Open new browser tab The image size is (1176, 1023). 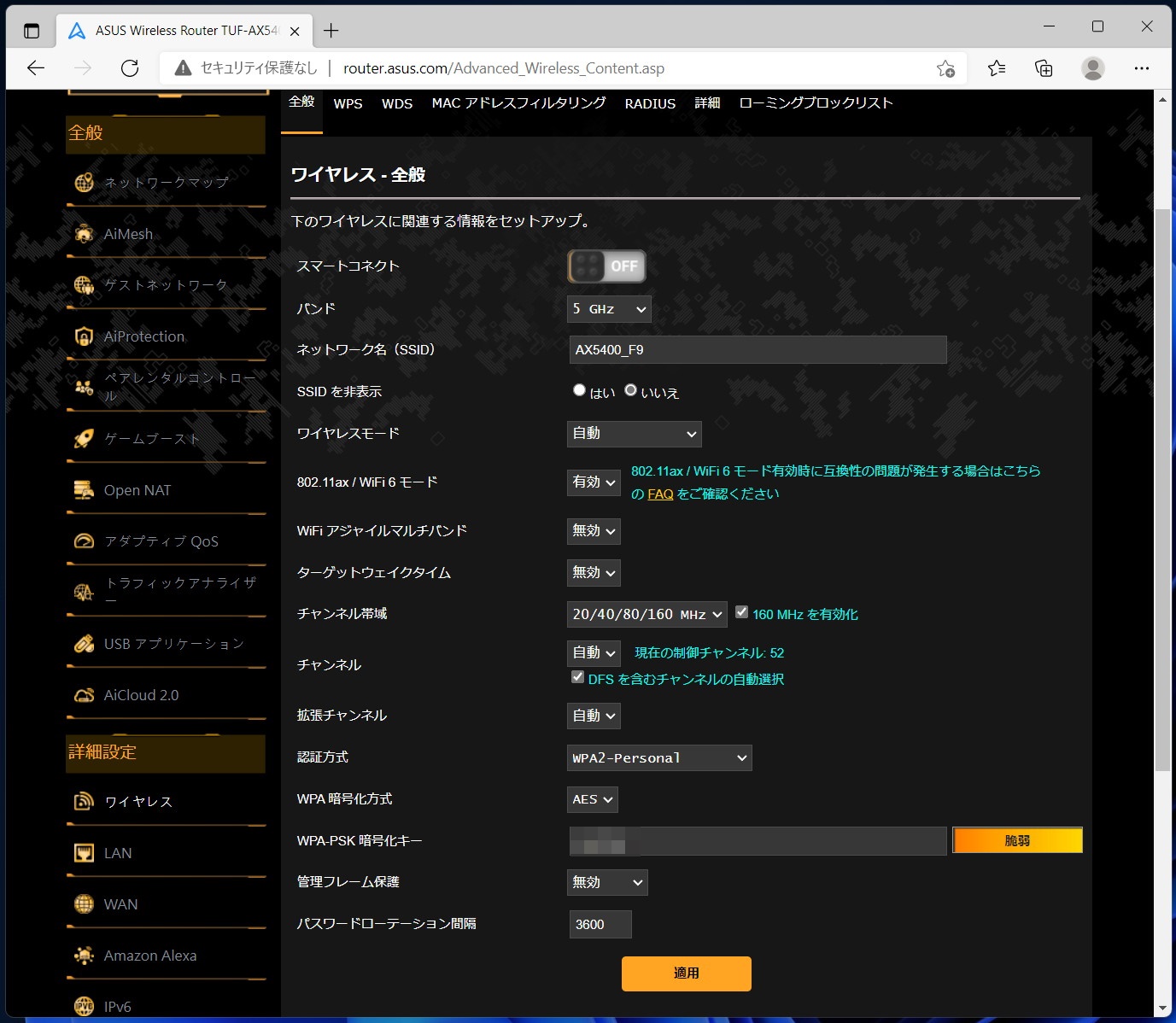[x=331, y=31]
